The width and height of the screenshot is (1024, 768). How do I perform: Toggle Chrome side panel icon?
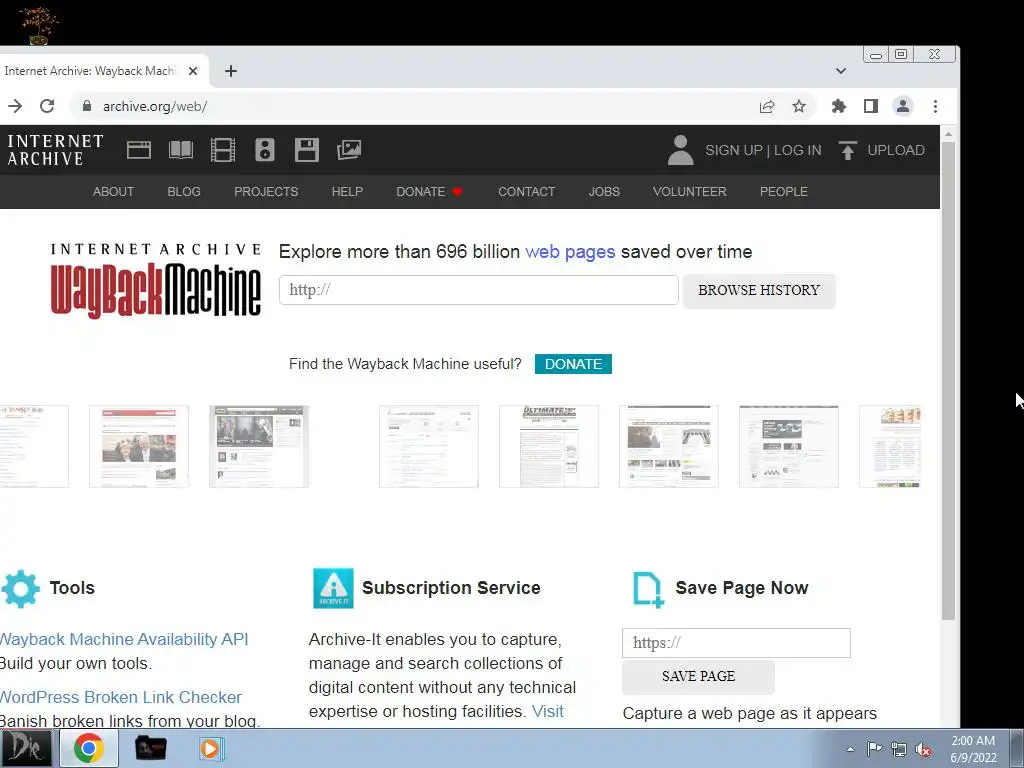pos(871,106)
